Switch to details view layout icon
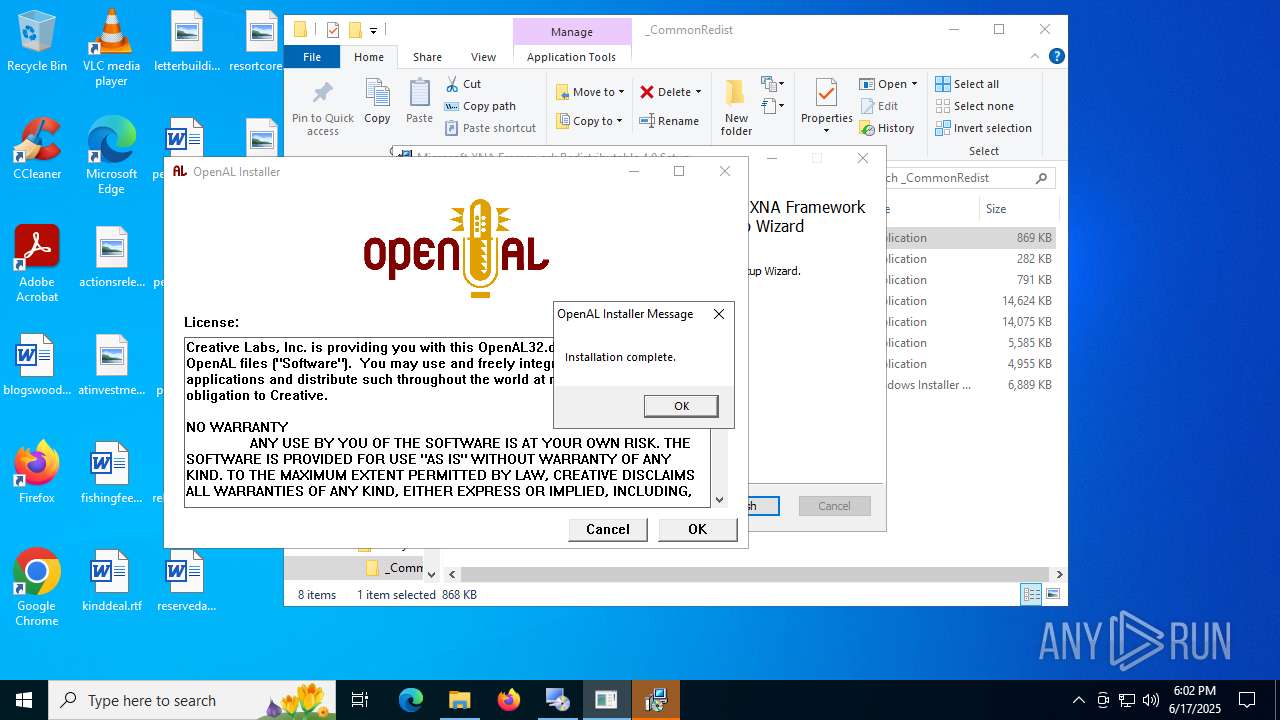 click(1031, 594)
